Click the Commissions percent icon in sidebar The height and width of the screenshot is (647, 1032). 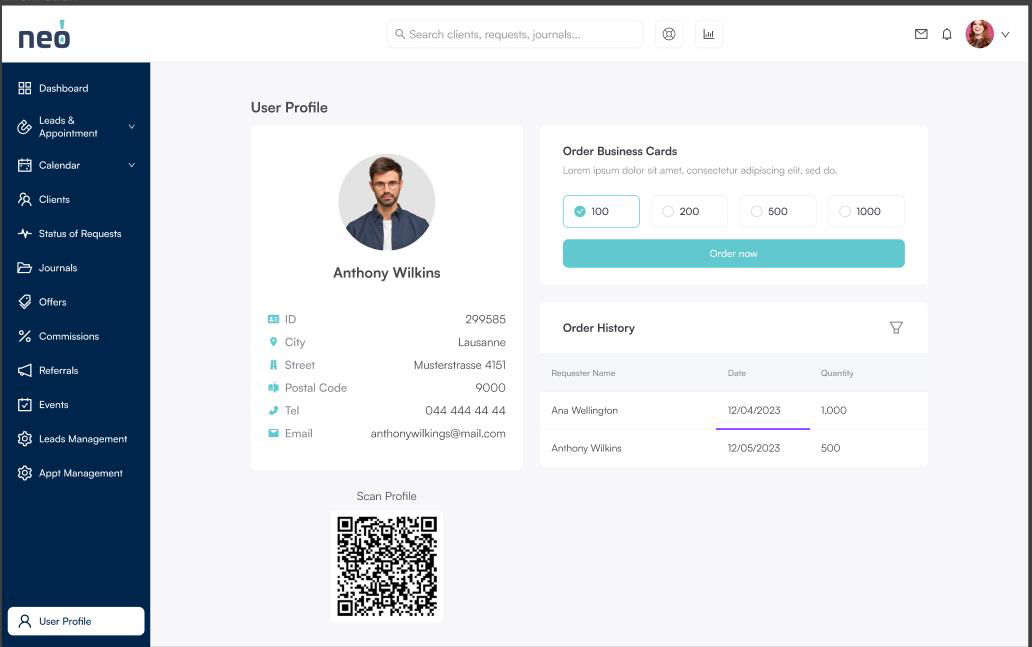(x=25, y=336)
